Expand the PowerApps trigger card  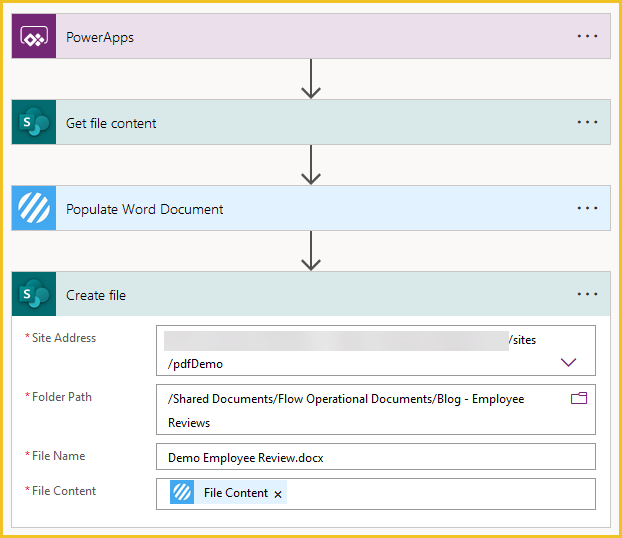coord(311,36)
